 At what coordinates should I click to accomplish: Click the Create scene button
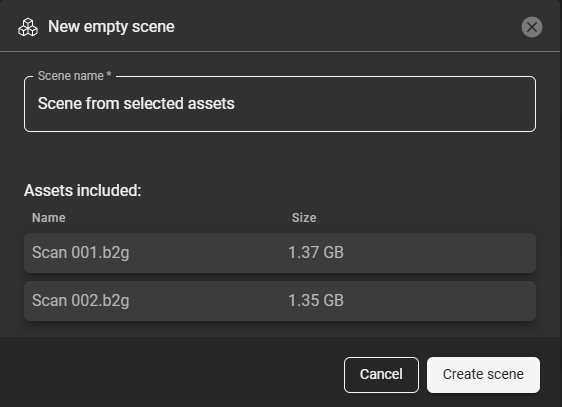[483, 375]
